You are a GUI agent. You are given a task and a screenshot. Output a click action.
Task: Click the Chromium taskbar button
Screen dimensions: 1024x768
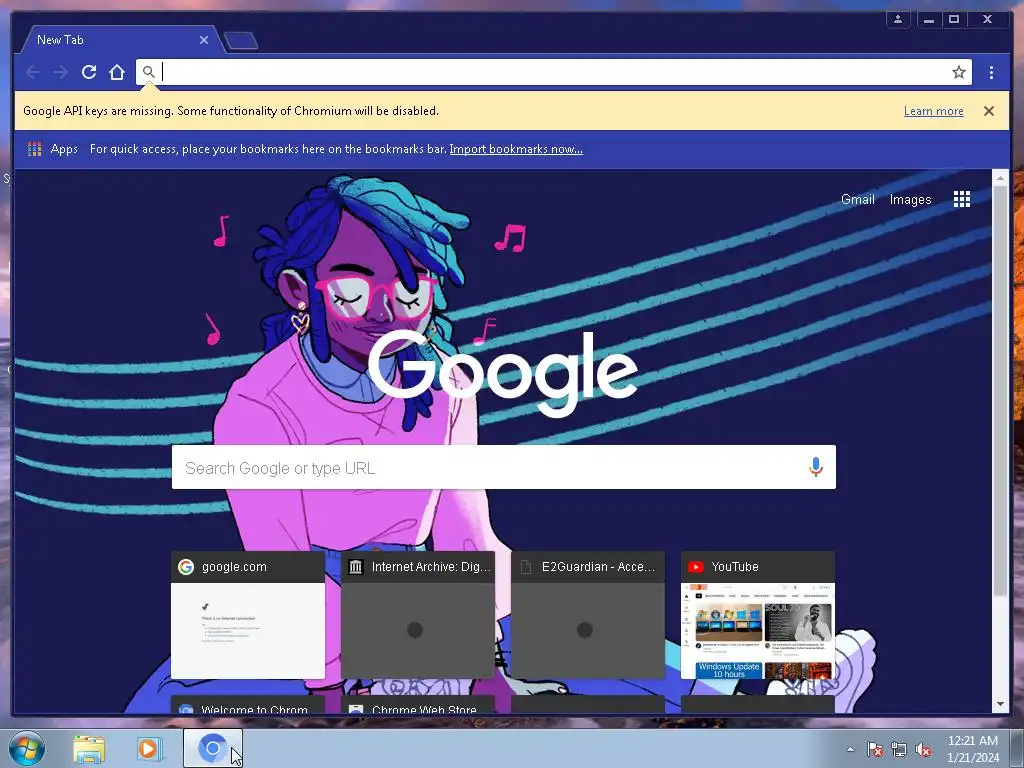[x=212, y=748]
